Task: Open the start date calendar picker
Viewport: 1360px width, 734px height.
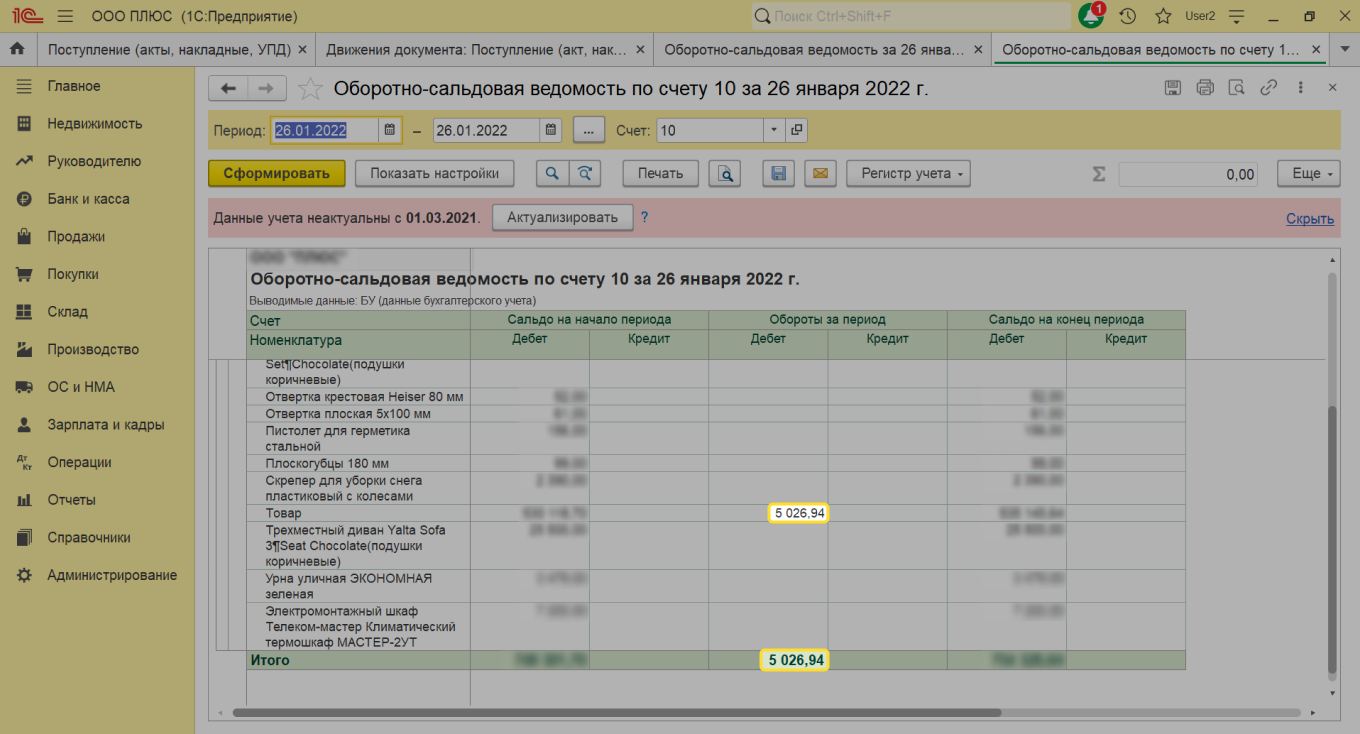Action: tap(390, 130)
